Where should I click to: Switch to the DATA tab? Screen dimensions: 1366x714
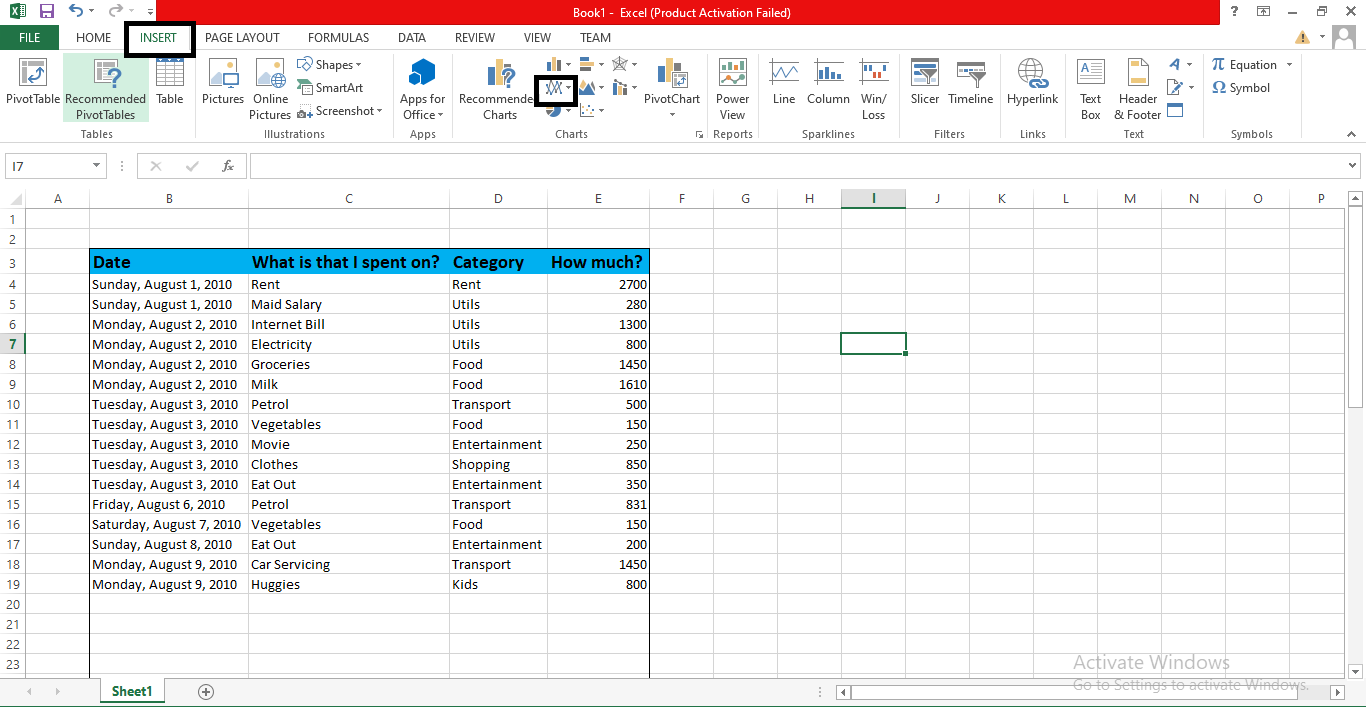point(412,38)
